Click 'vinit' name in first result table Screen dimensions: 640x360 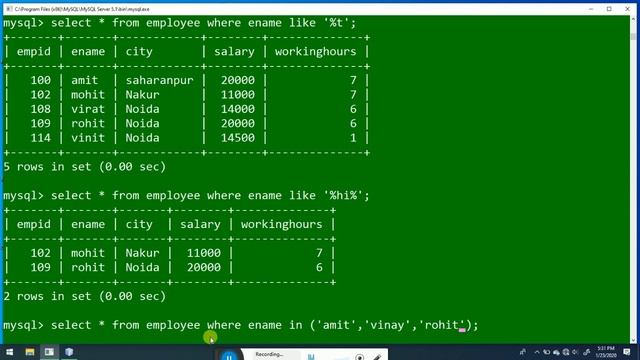(x=88, y=138)
